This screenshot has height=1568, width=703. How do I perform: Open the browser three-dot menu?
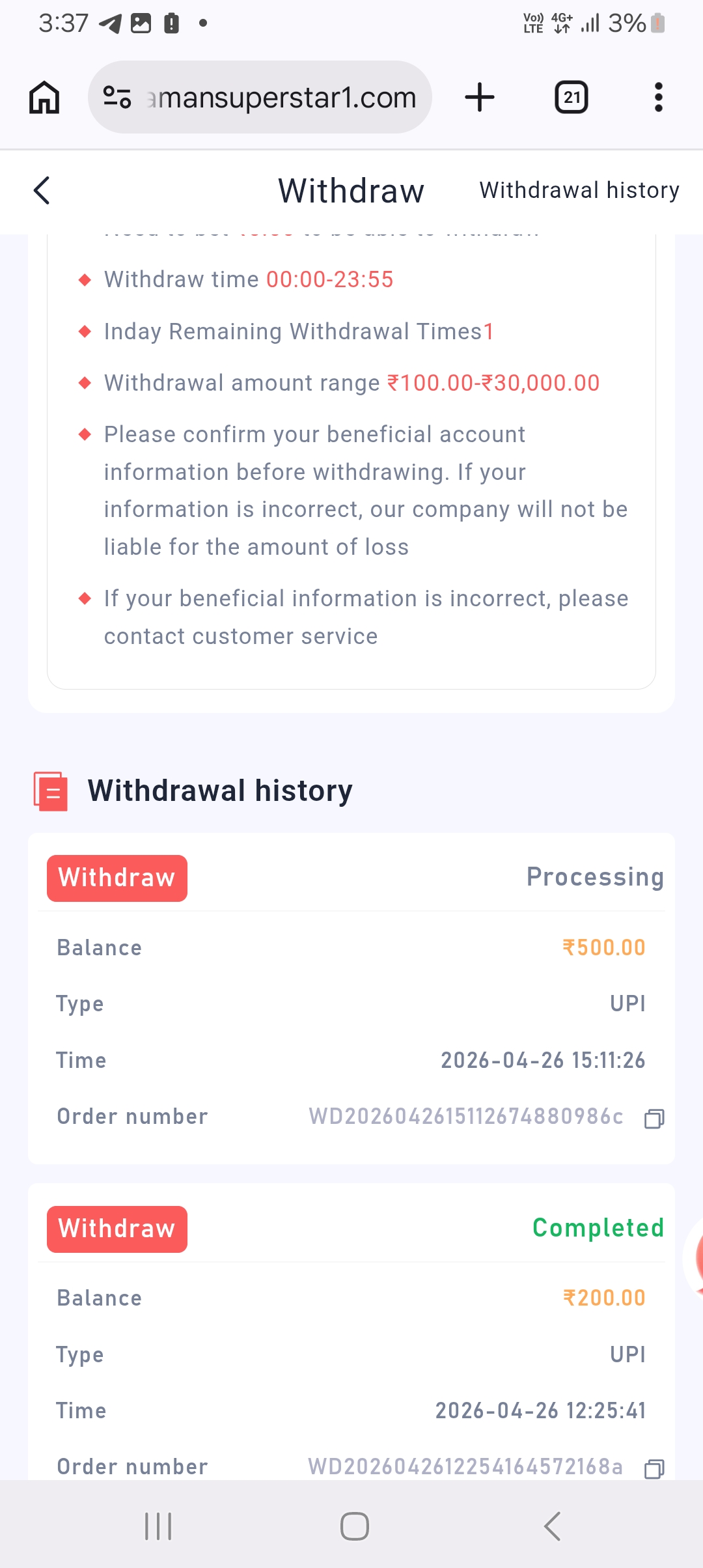tap(658, 98)
